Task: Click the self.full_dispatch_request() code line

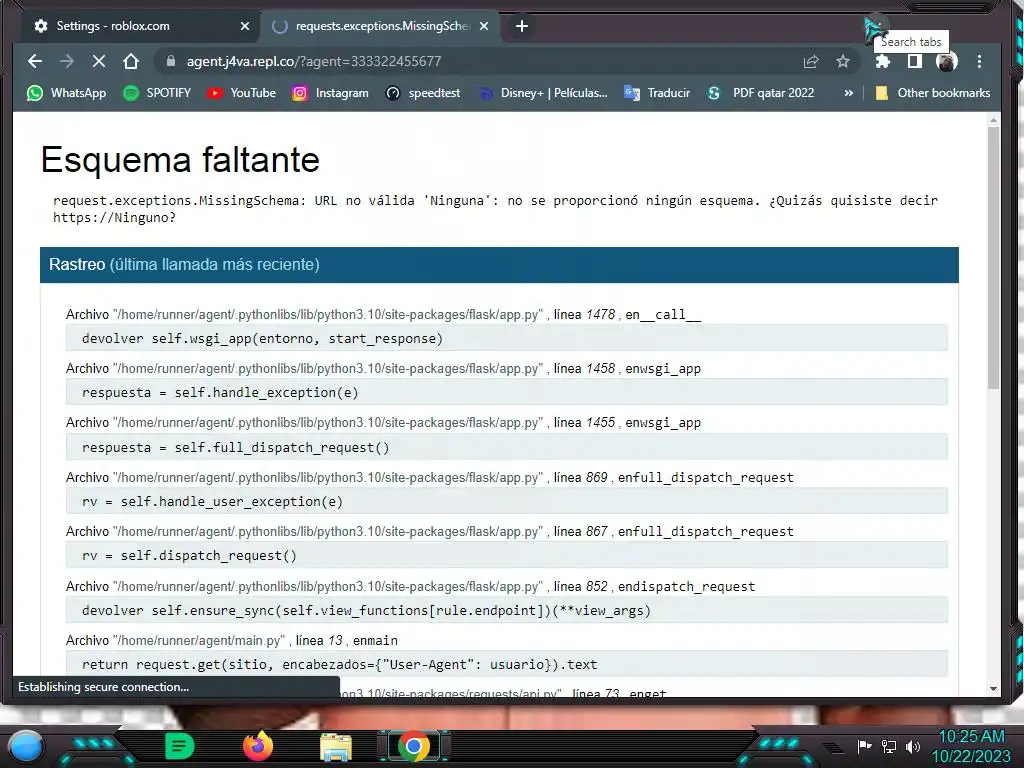Action: point(507,447)
